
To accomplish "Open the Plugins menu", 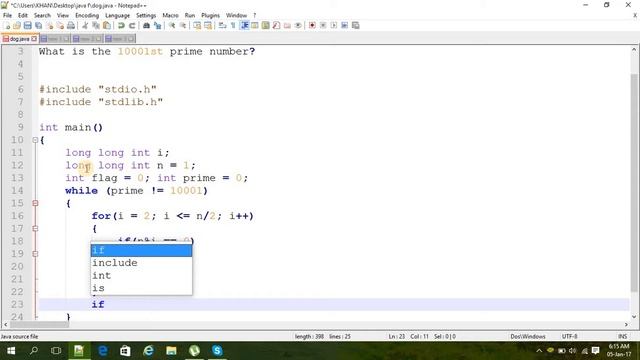I will tap(211, 16).
